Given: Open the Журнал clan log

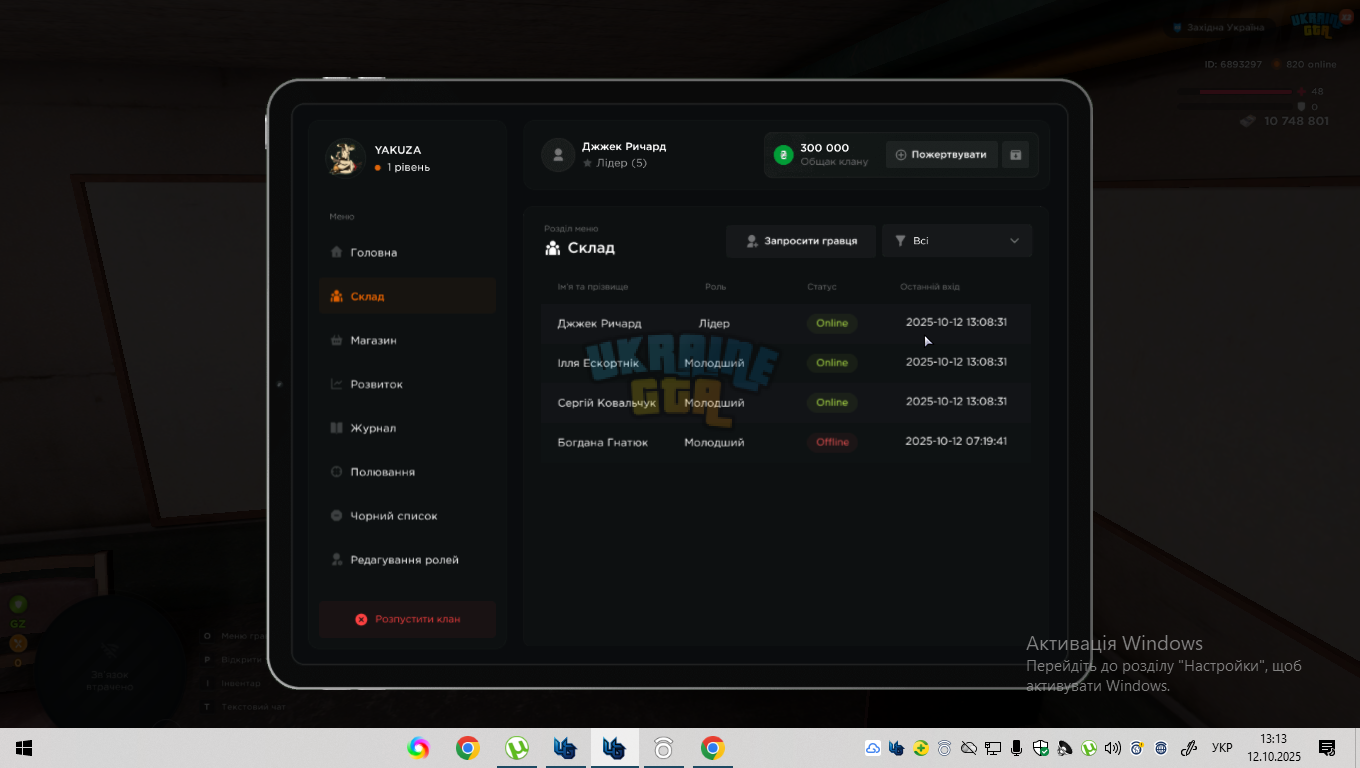Looking at the screenshot, I should [407, 428].
